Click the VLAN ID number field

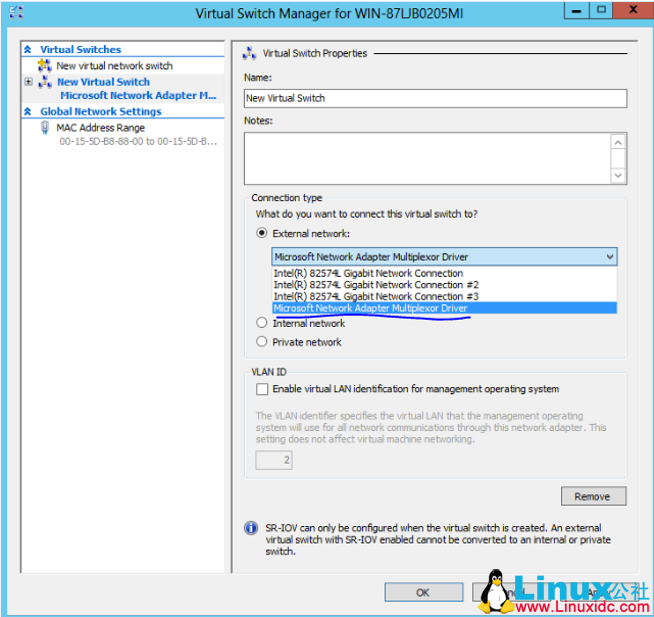point(274,460)
